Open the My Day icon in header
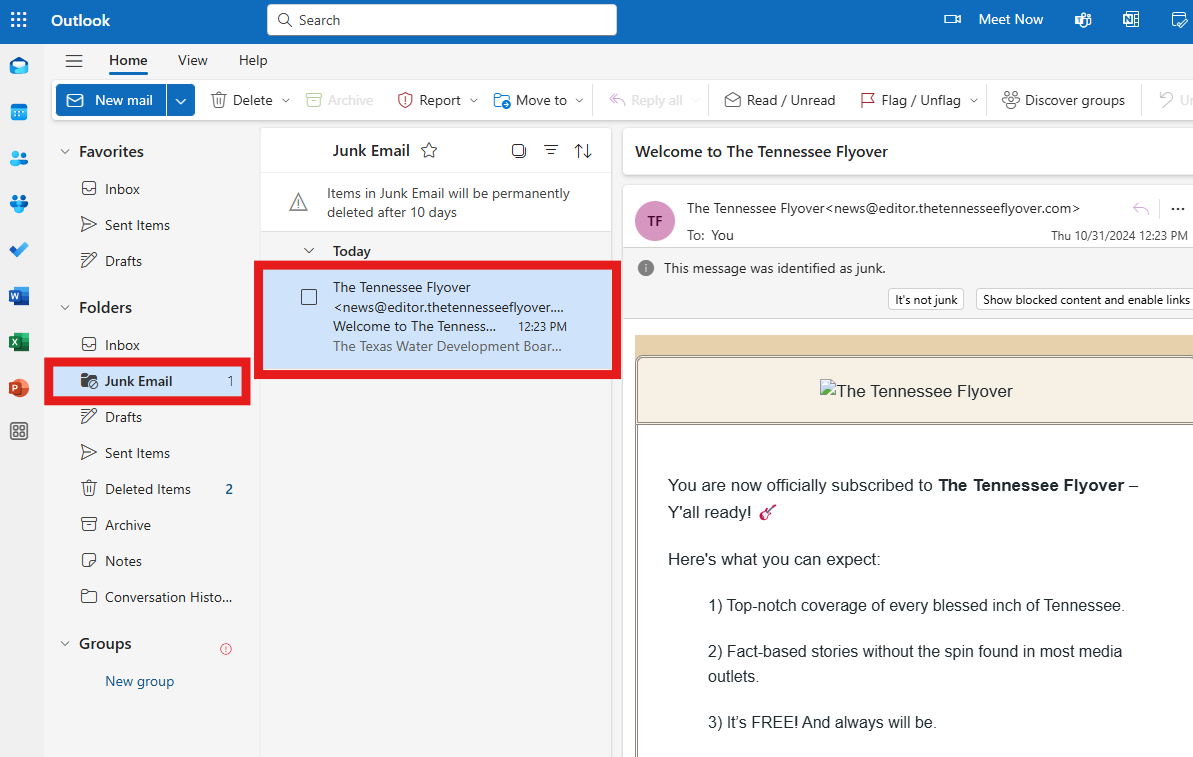This screenshot has width=1193, height=757. [1179, 20]
